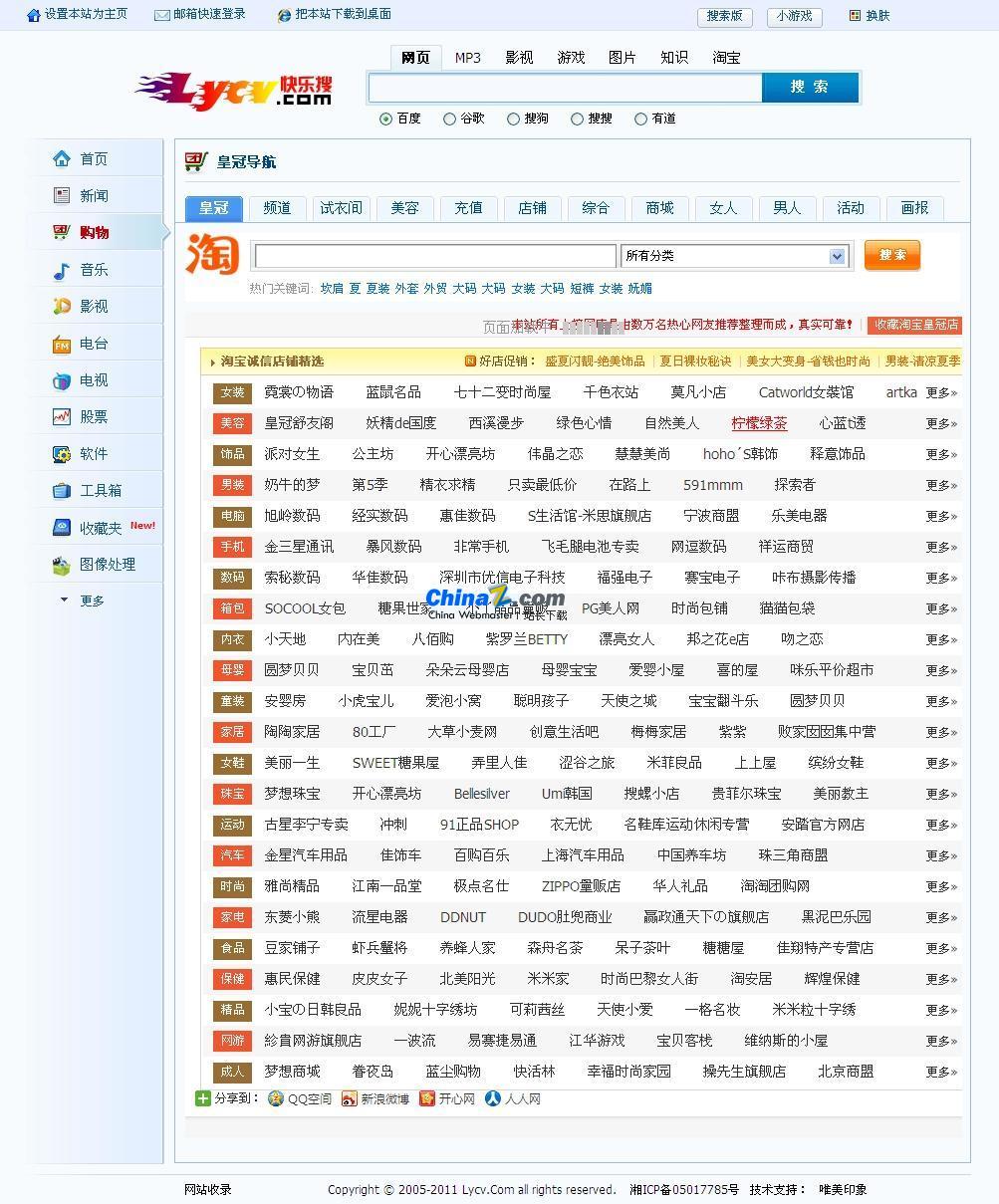Screen dimensions: 999x1204
Task: Click the movie icon beside 影视
Action: pos(62,306)
